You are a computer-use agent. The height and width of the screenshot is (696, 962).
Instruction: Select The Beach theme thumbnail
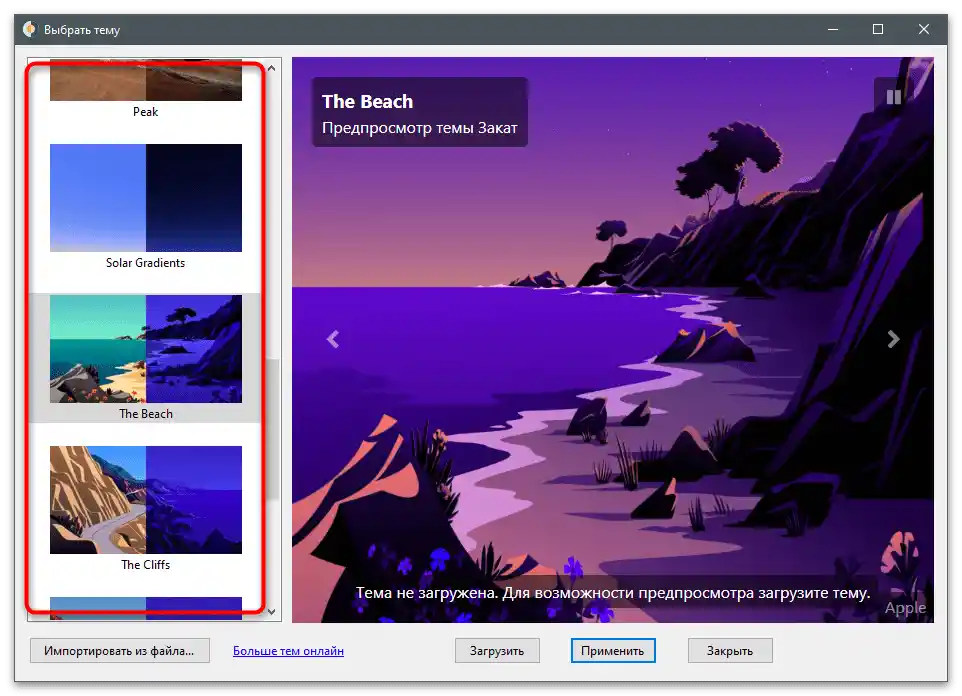point(146,349)
